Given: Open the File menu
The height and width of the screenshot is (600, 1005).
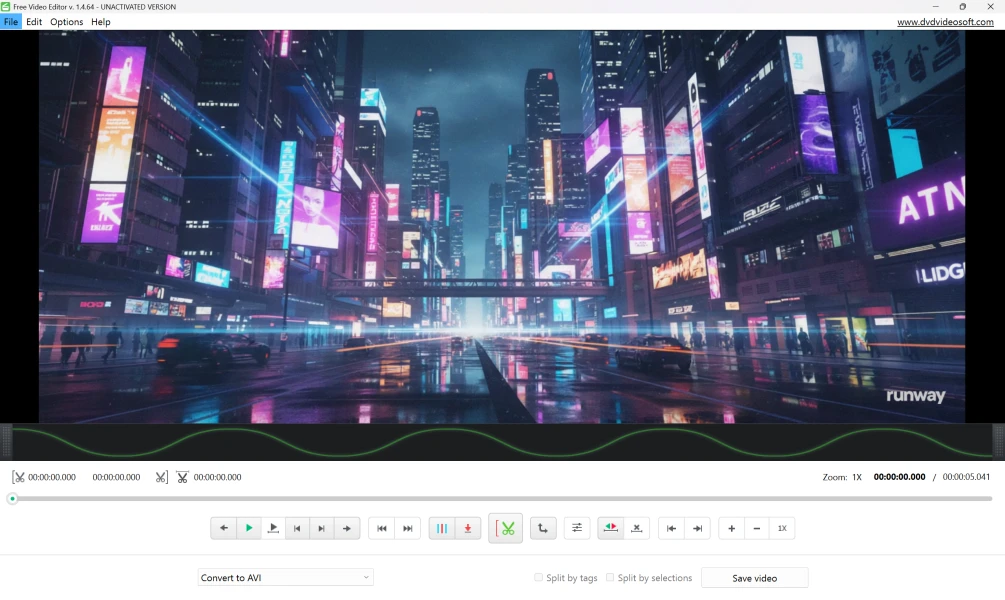Looking at the screenshot, I should pyautogui.click(x=11, y=22).
